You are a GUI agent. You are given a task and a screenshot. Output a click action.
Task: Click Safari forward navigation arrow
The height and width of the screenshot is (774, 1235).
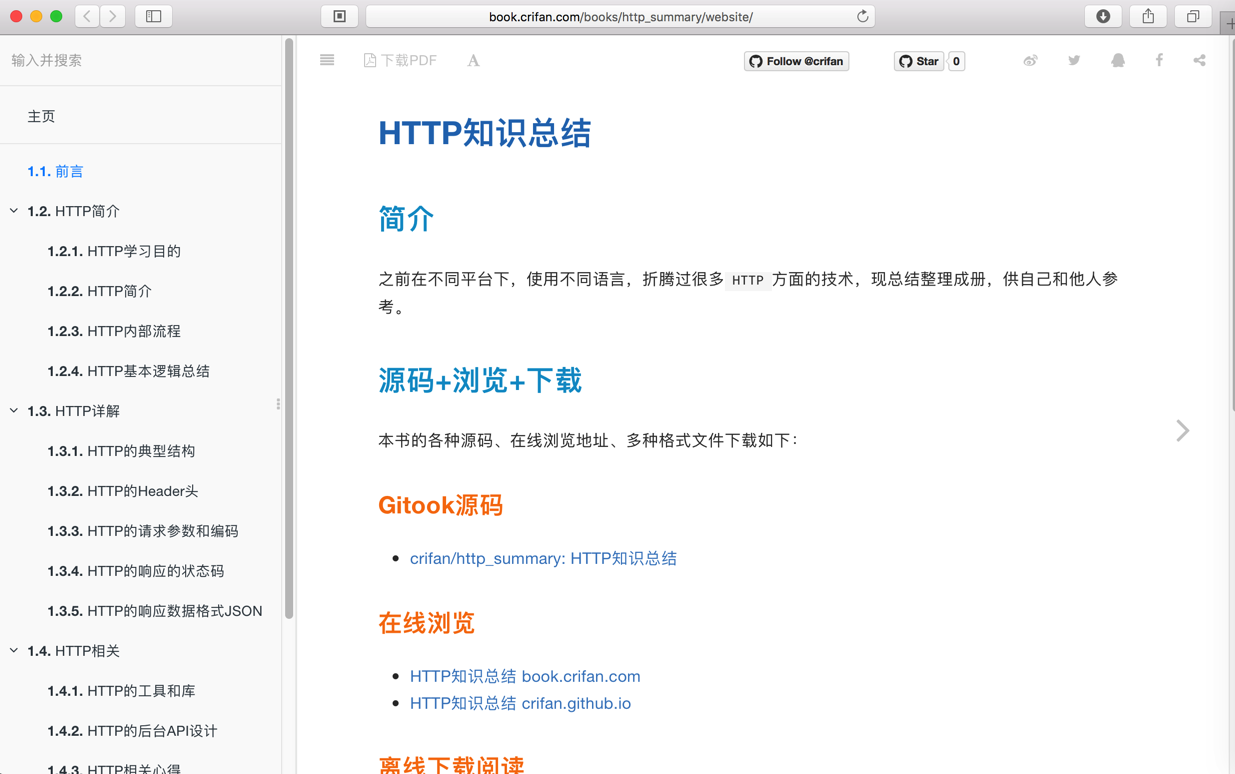point(113,16)
